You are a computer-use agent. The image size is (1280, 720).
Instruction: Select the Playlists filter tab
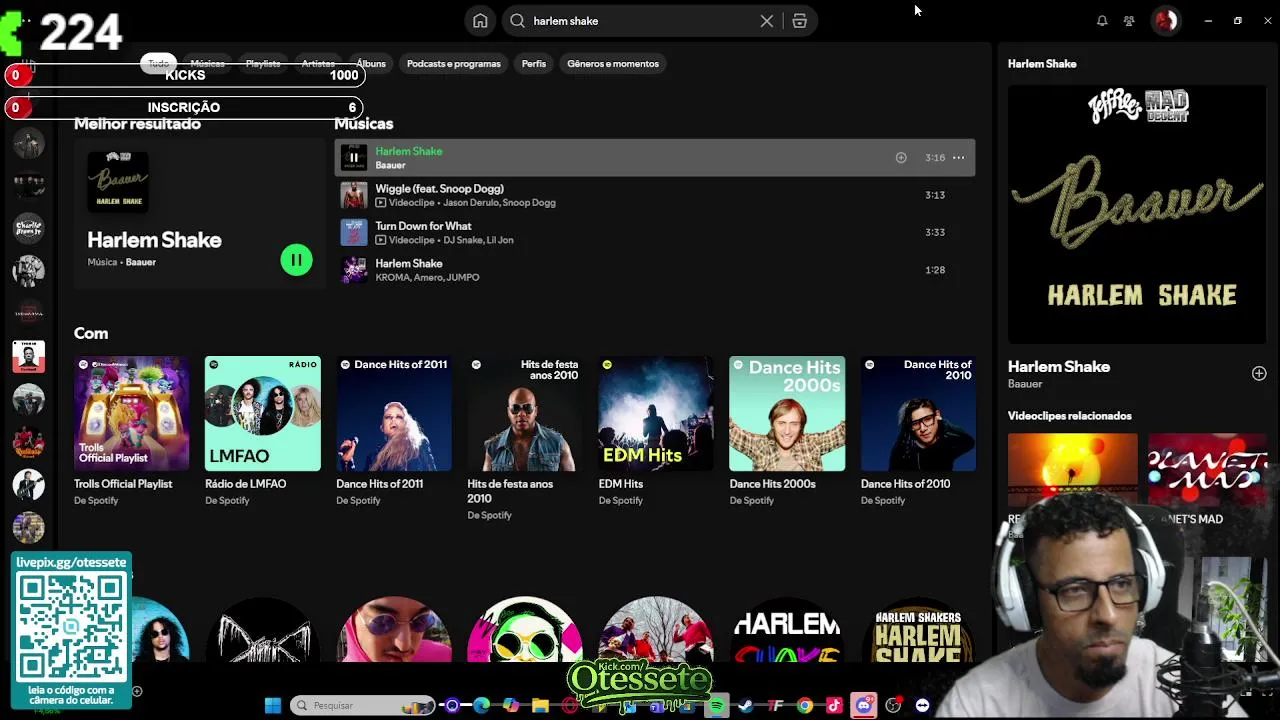point(263,63)
